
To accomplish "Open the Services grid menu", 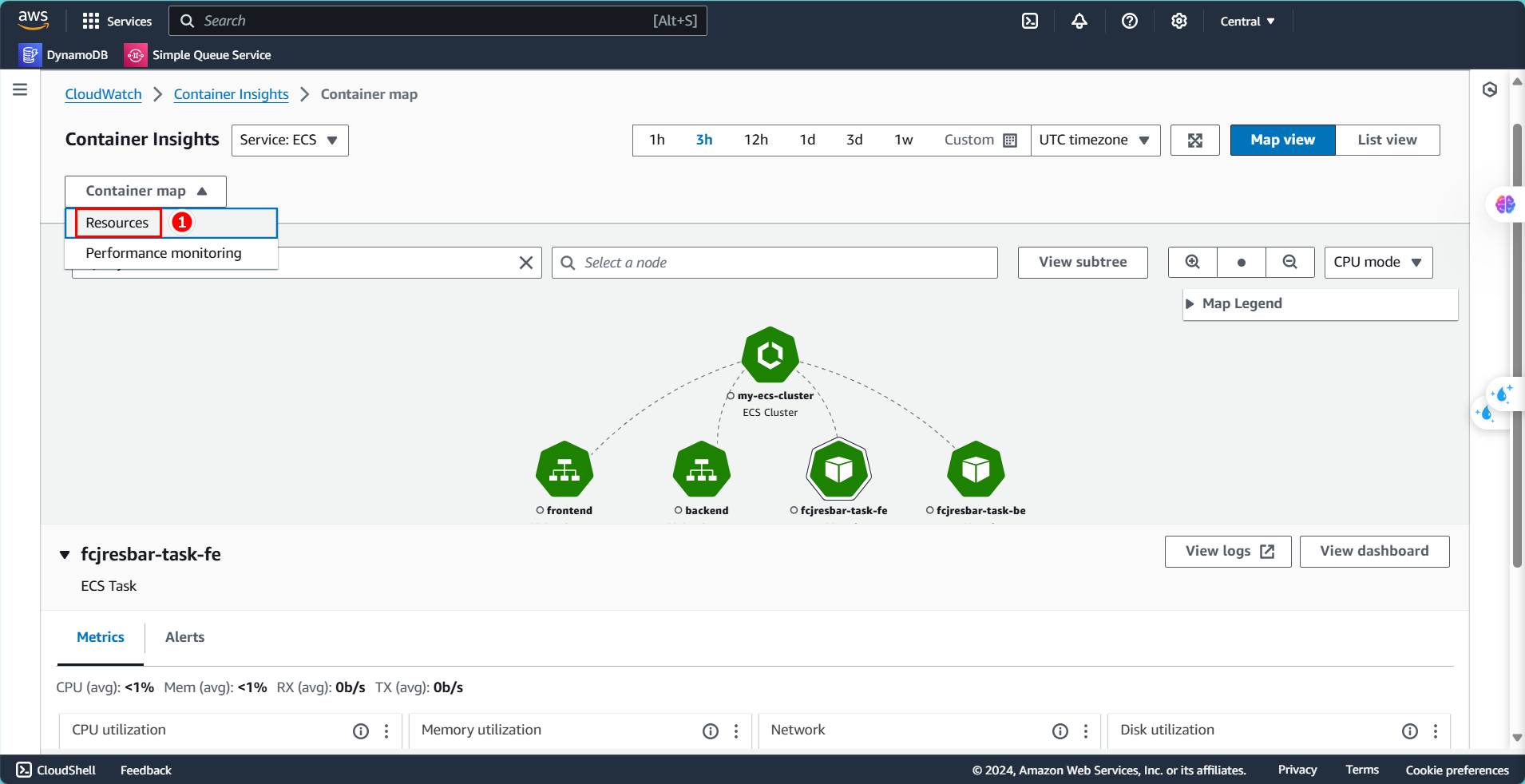I will (x=117, y=21).
